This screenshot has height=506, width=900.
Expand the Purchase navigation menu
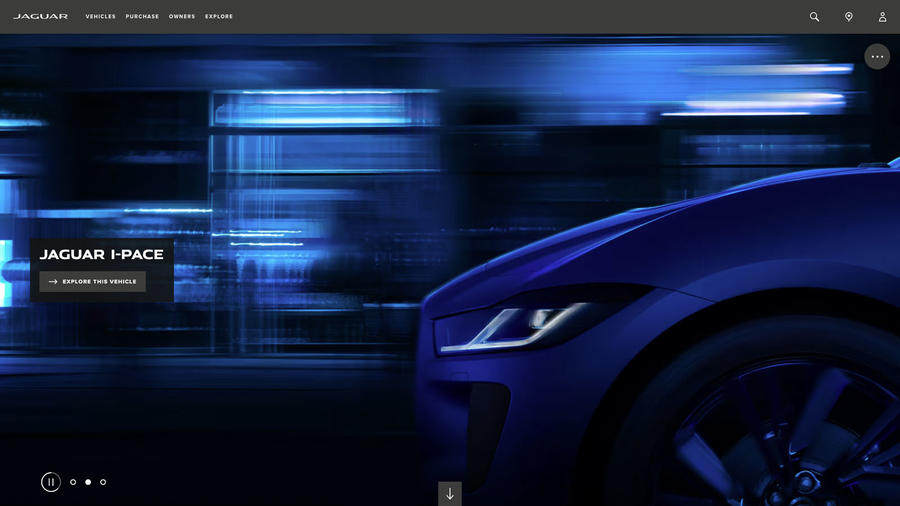(142, 17)
